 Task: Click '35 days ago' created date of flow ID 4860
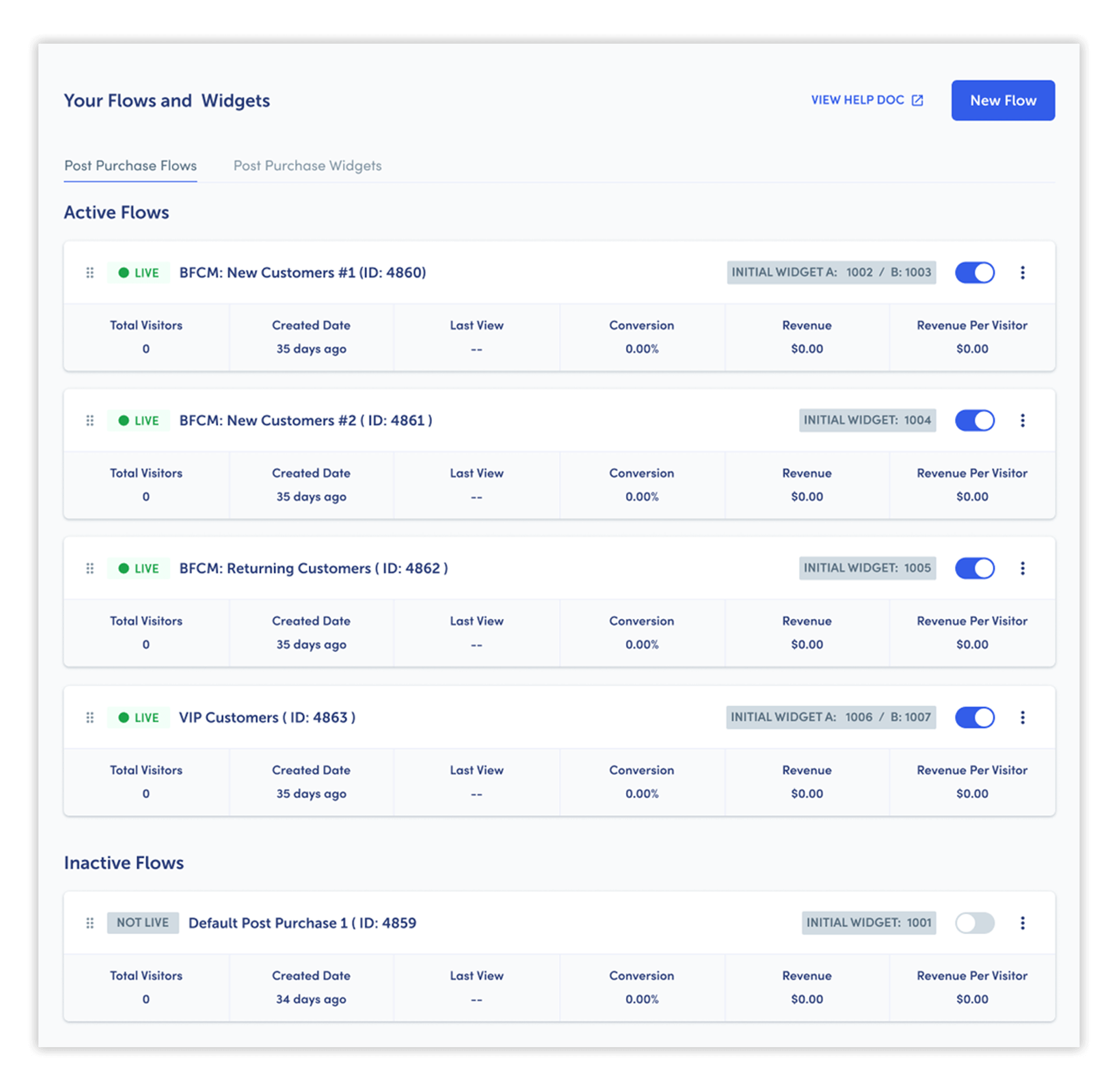[x=311, y=349]
